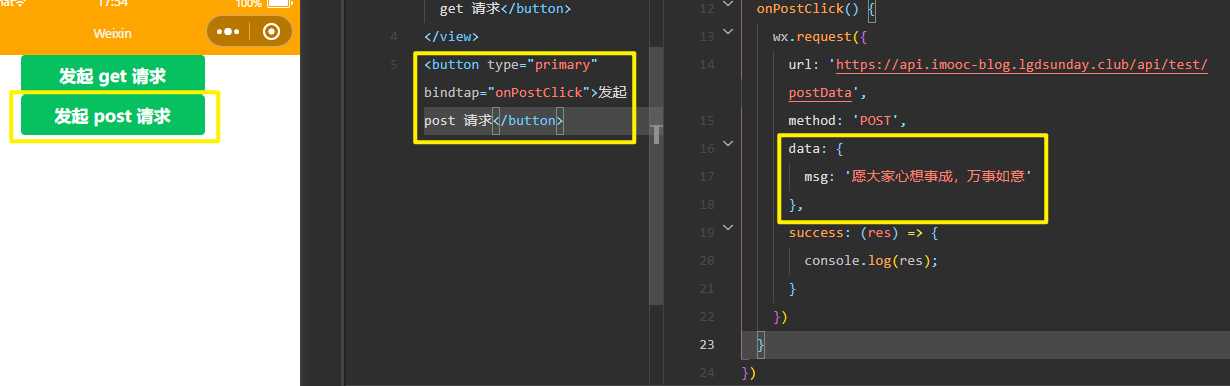Open the api.imooc-blog URL link
This screenshot has width=1230, height=386.
[1022, 65]
